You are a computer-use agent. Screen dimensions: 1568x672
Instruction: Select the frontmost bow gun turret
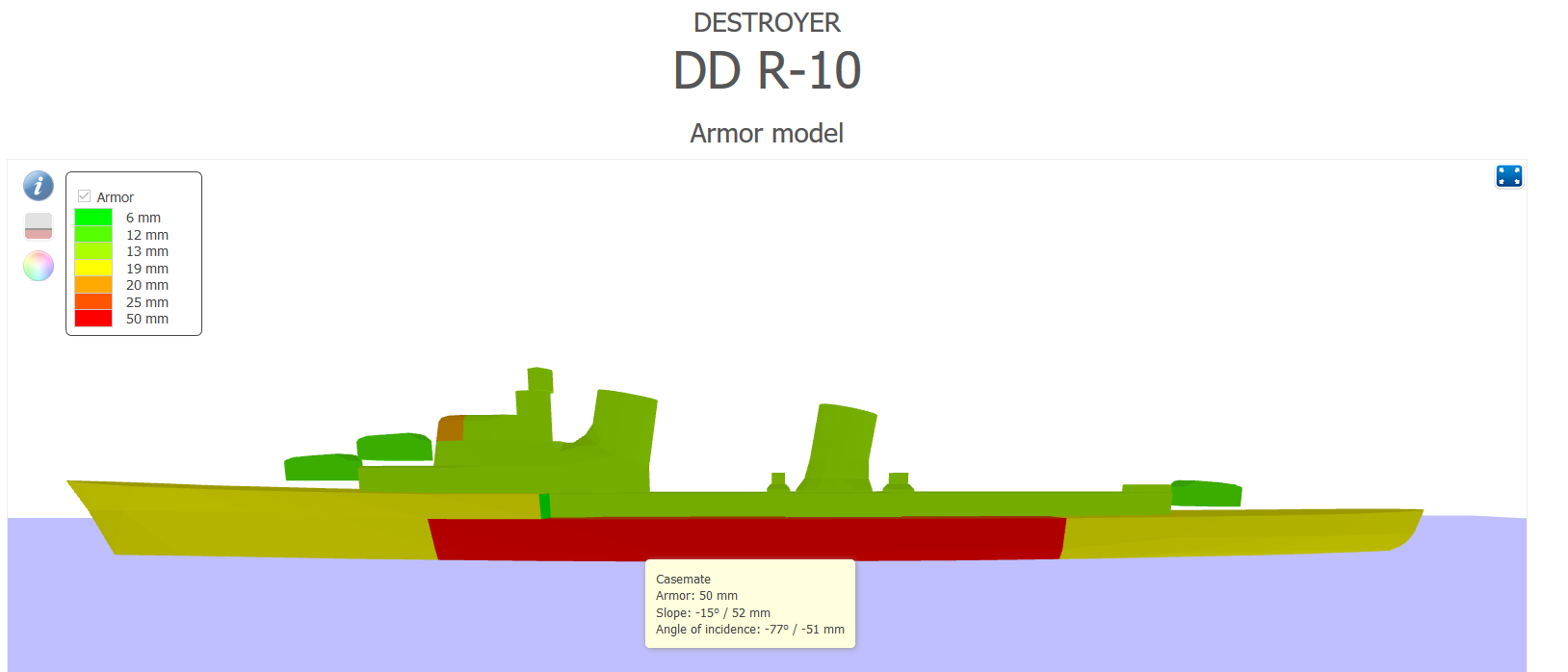point(323,467)
